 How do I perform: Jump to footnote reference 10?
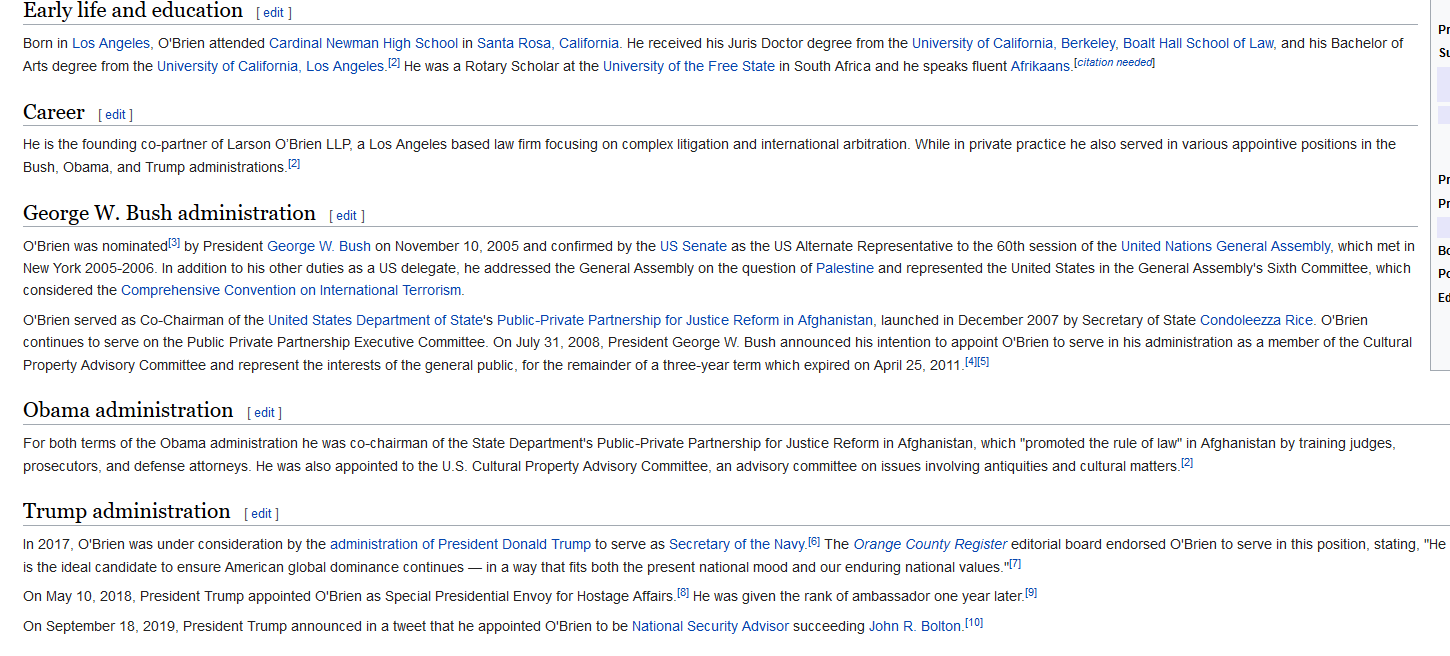(x=974, y=623)
